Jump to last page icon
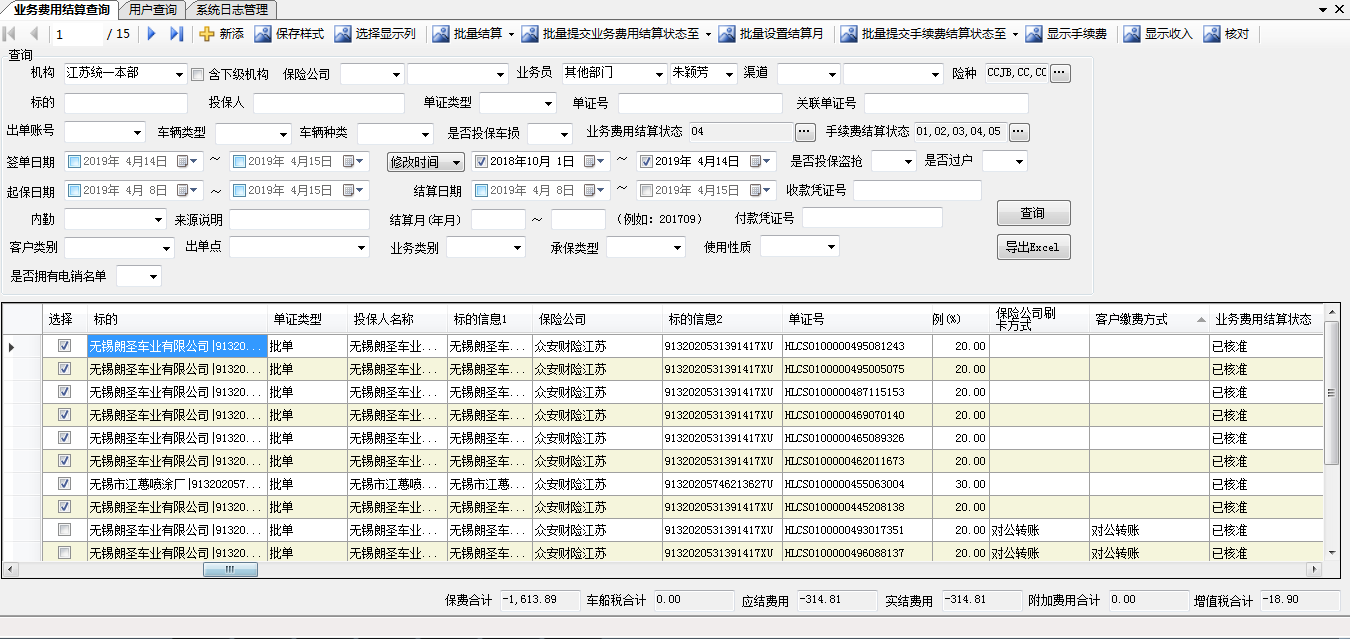Viewport: 1350px width, 639px height. click(177, 34)
